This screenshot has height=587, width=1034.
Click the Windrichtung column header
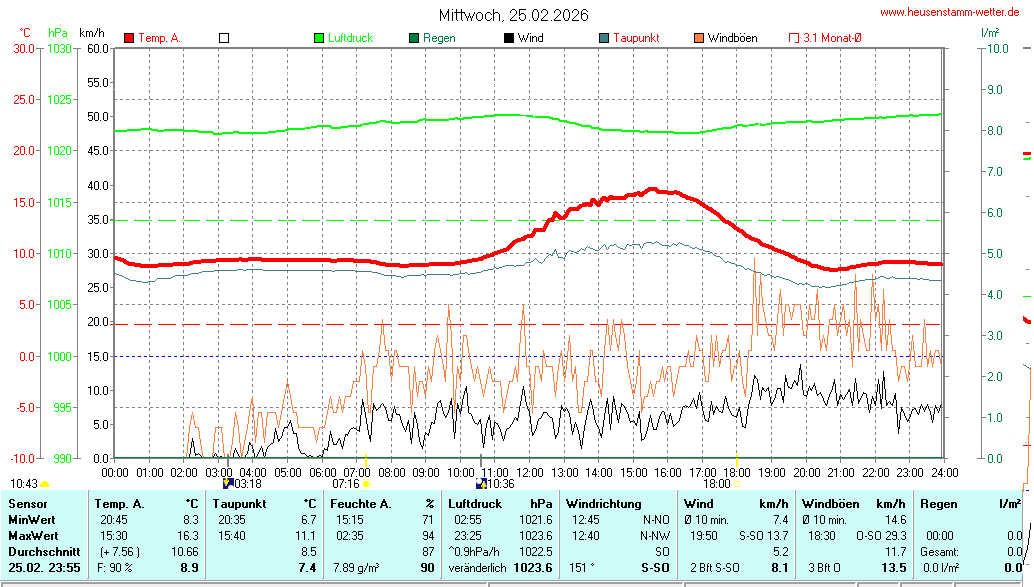point(603,503)
